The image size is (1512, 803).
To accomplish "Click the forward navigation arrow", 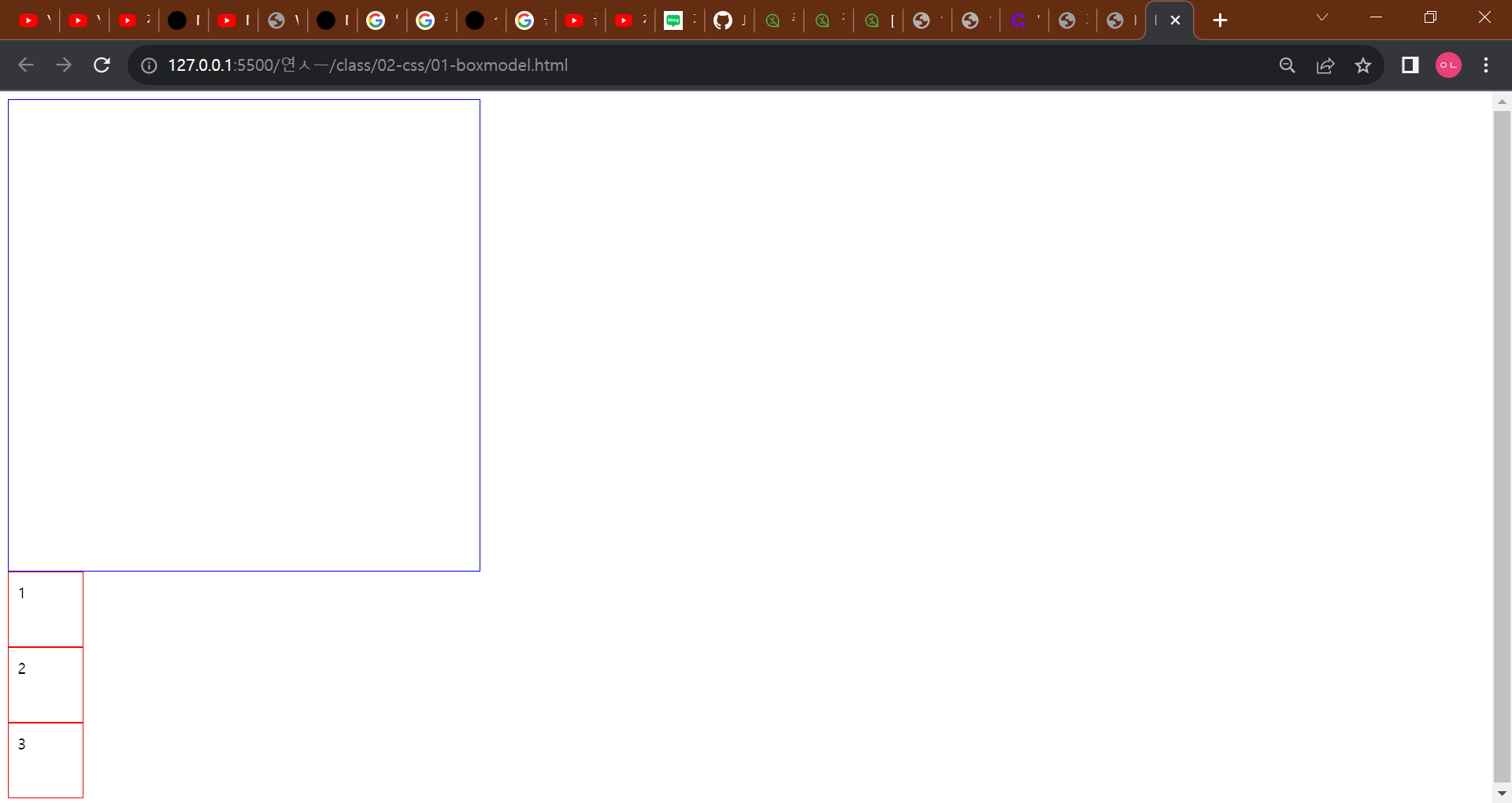I will 64,65.
